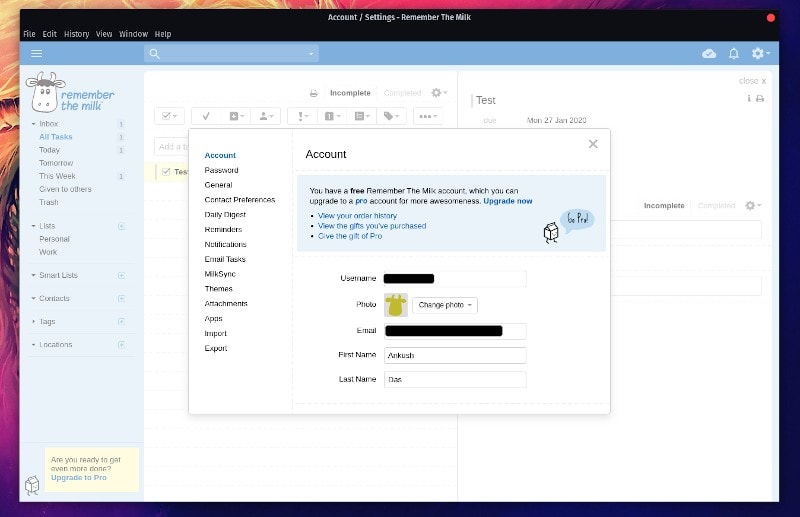Click the Last Name field
The height and width of the screenshot is (517, 800).
[455, 380]
